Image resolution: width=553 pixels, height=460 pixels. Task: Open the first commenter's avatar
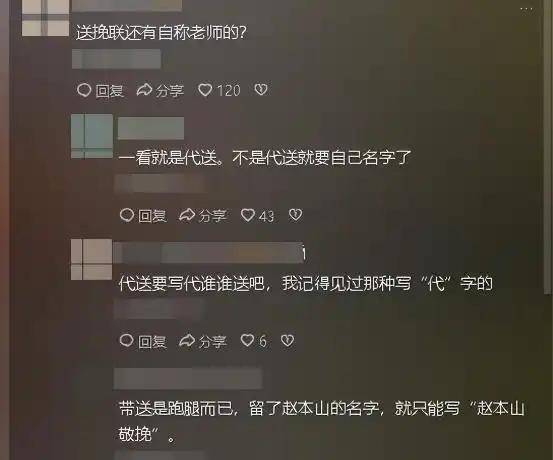[x=45, y=18]
